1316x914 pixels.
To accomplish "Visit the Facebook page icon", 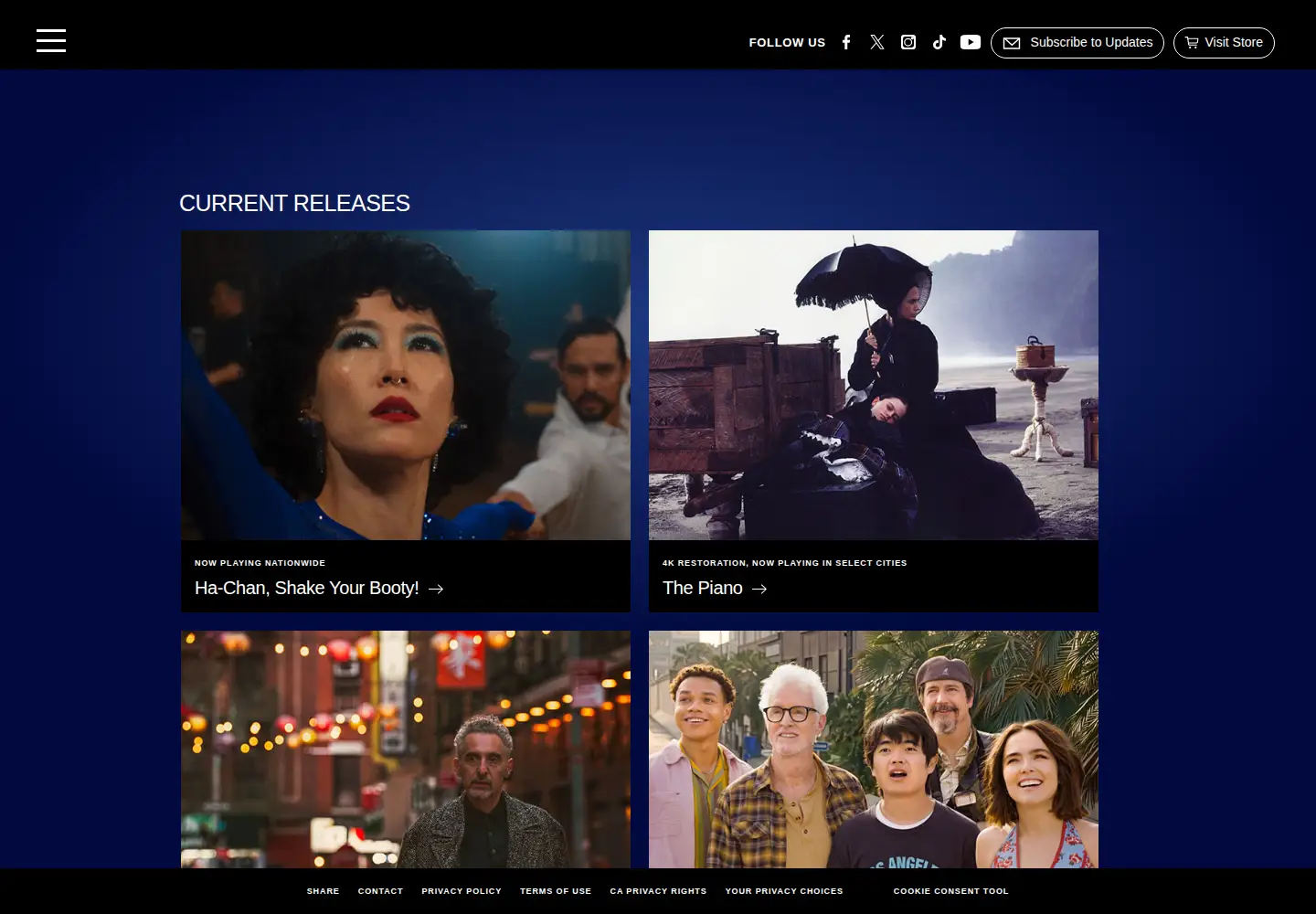I will 846,42.
